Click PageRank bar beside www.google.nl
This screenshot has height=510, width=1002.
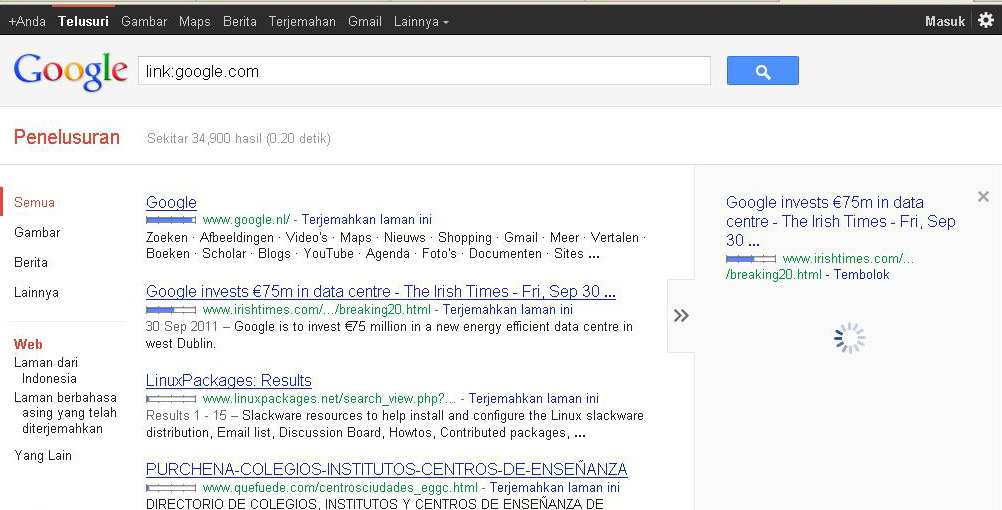coord(171,220)
